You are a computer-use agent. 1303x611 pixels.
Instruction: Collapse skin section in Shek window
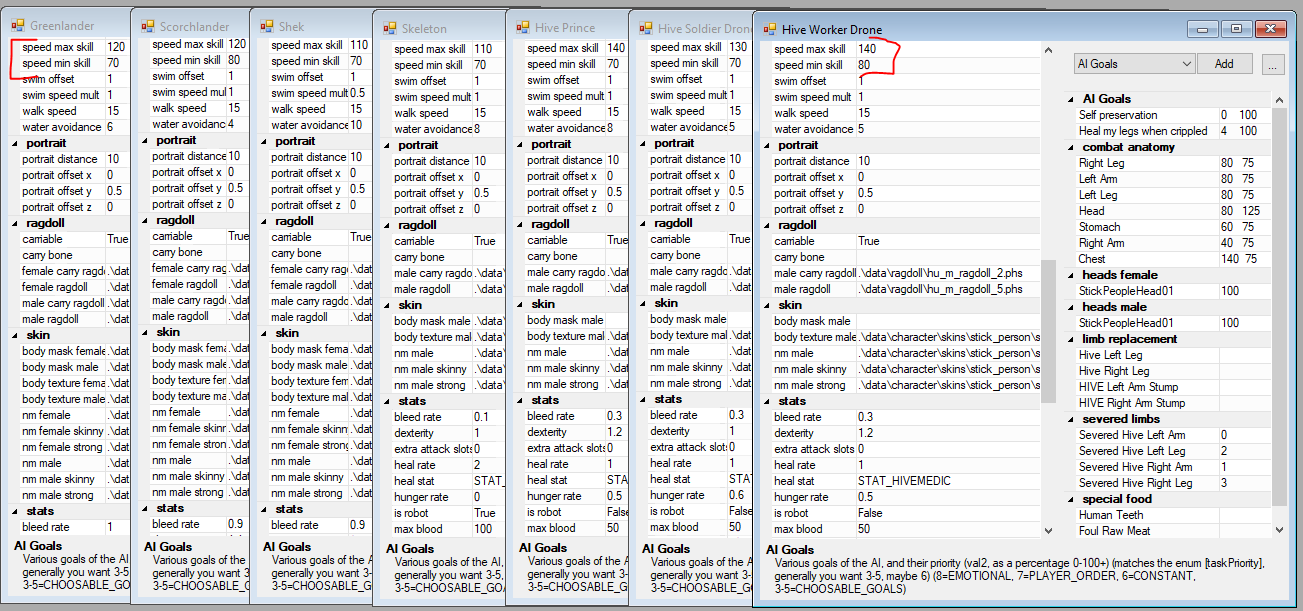tap(264, 333)
